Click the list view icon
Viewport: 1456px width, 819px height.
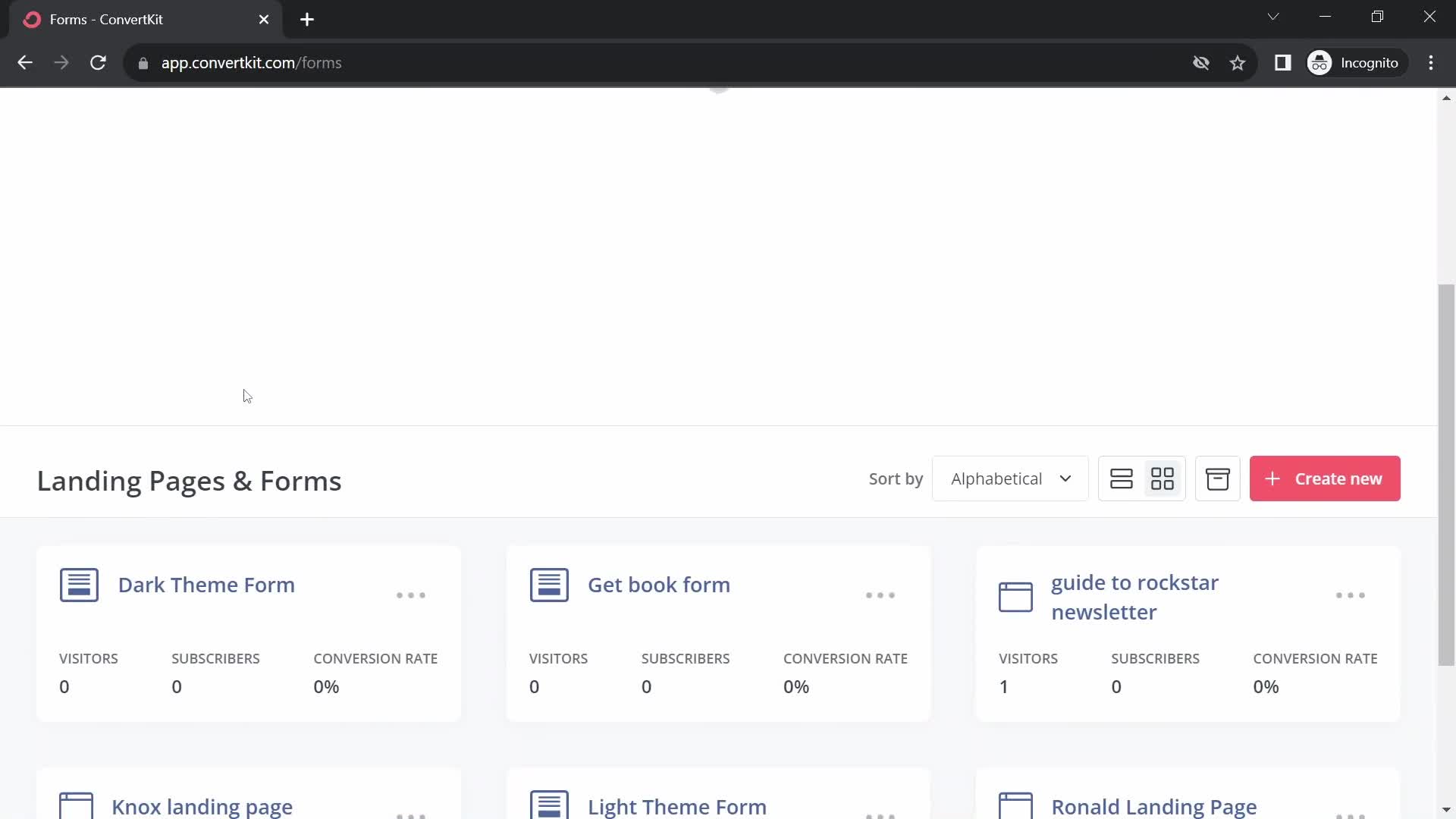coord(1121,478)
